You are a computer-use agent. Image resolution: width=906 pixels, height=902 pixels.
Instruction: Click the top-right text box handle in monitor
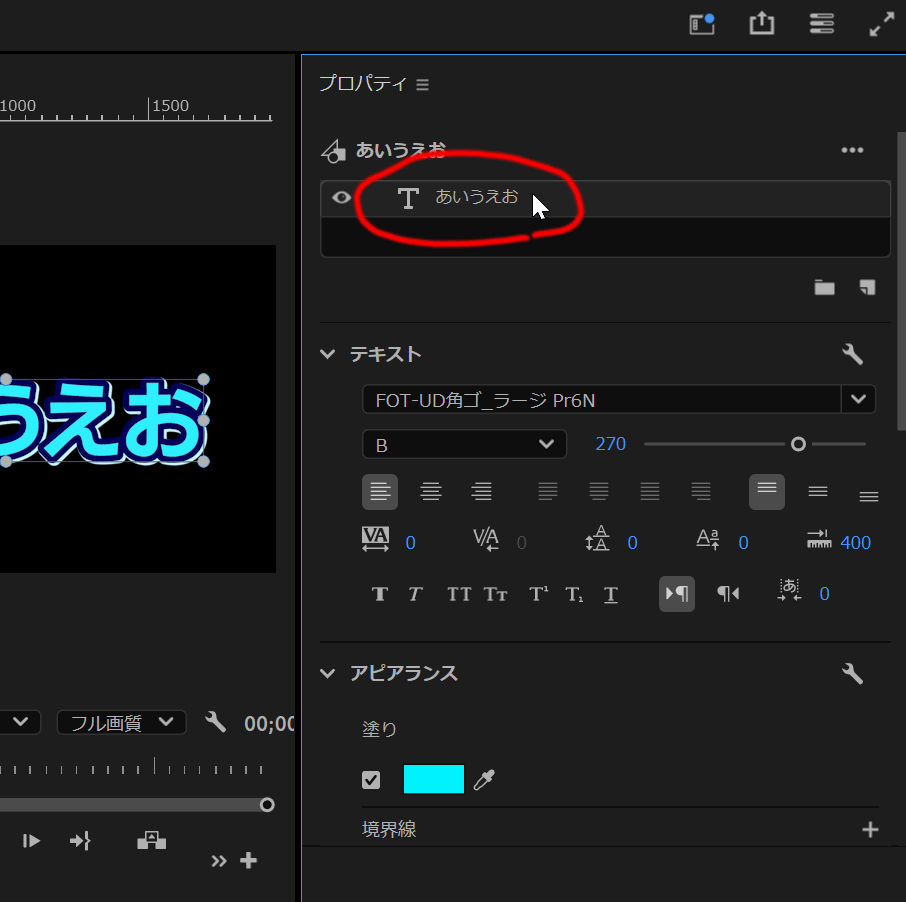[203, 379]
